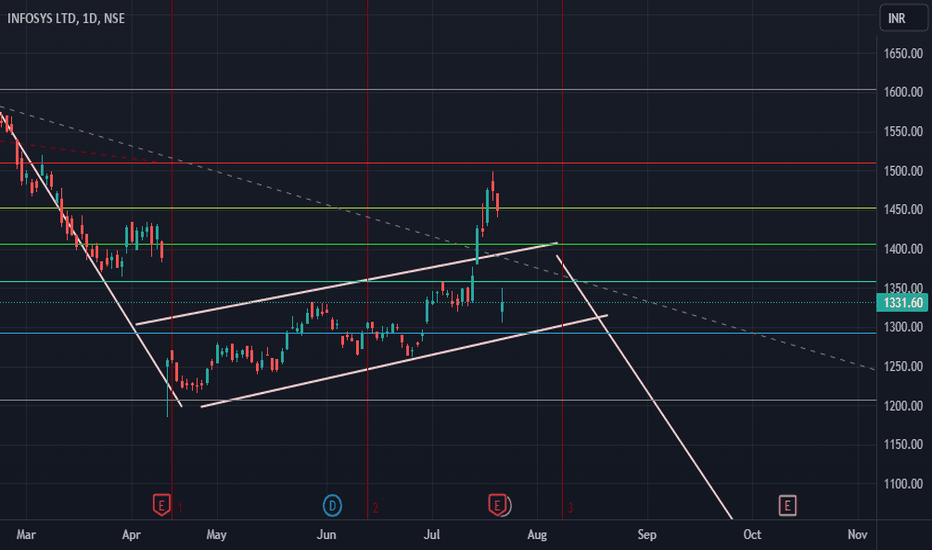Click the 1650.00 price axis label
This screenshot has height=550, width=932.
tap(903, 54)
